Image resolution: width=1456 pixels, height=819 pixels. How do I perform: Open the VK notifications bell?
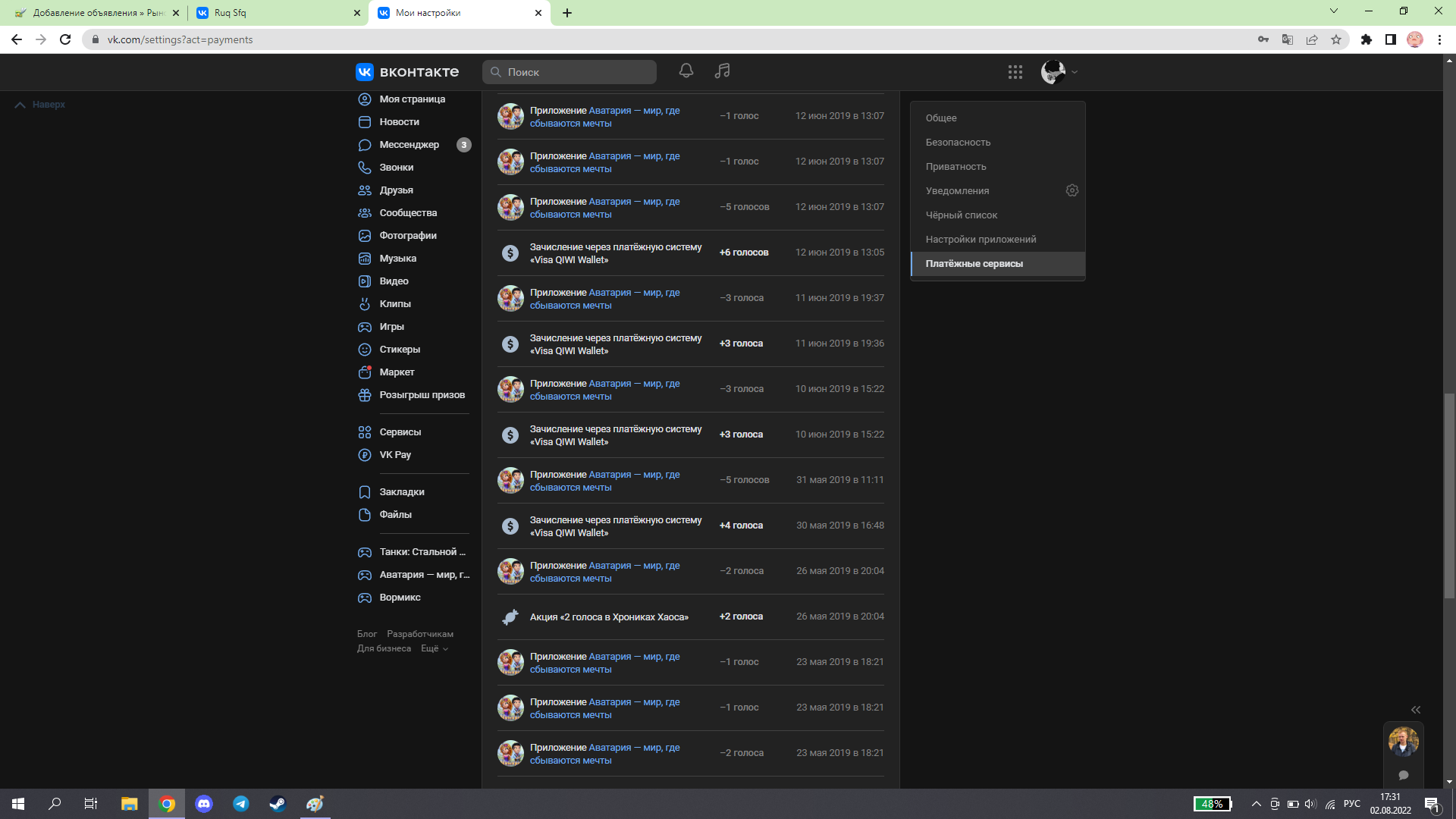(x=686, y=71)
